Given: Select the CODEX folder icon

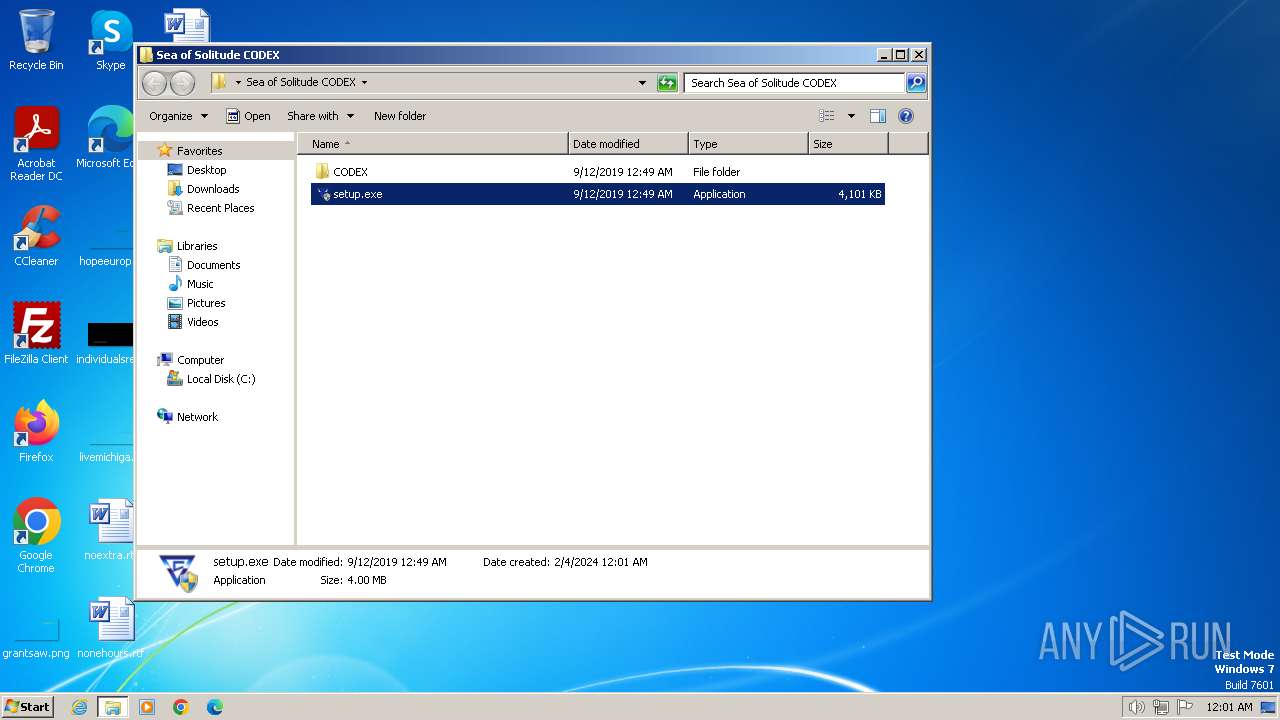Looking at the screenshot, I should click(x=322, y=172).
